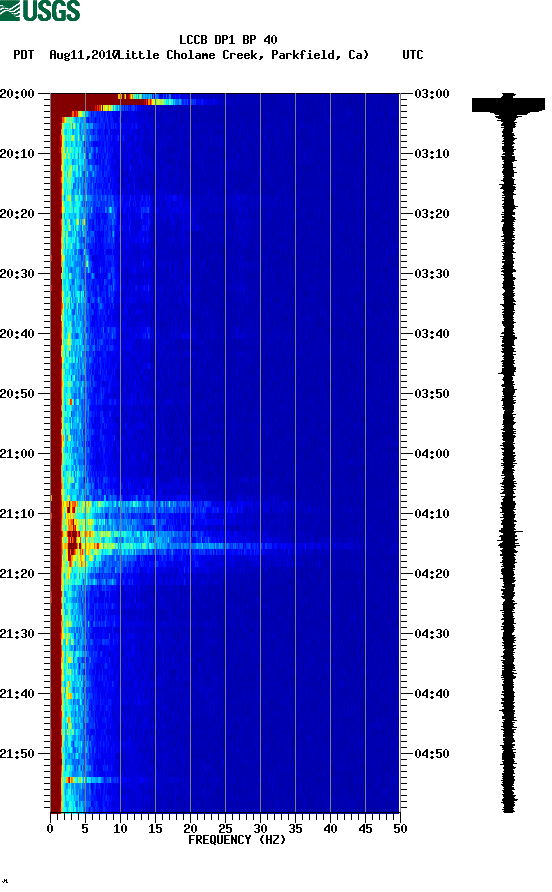
Task: Click the 04:00 UTC time label
Action: [x=432, y=454]
